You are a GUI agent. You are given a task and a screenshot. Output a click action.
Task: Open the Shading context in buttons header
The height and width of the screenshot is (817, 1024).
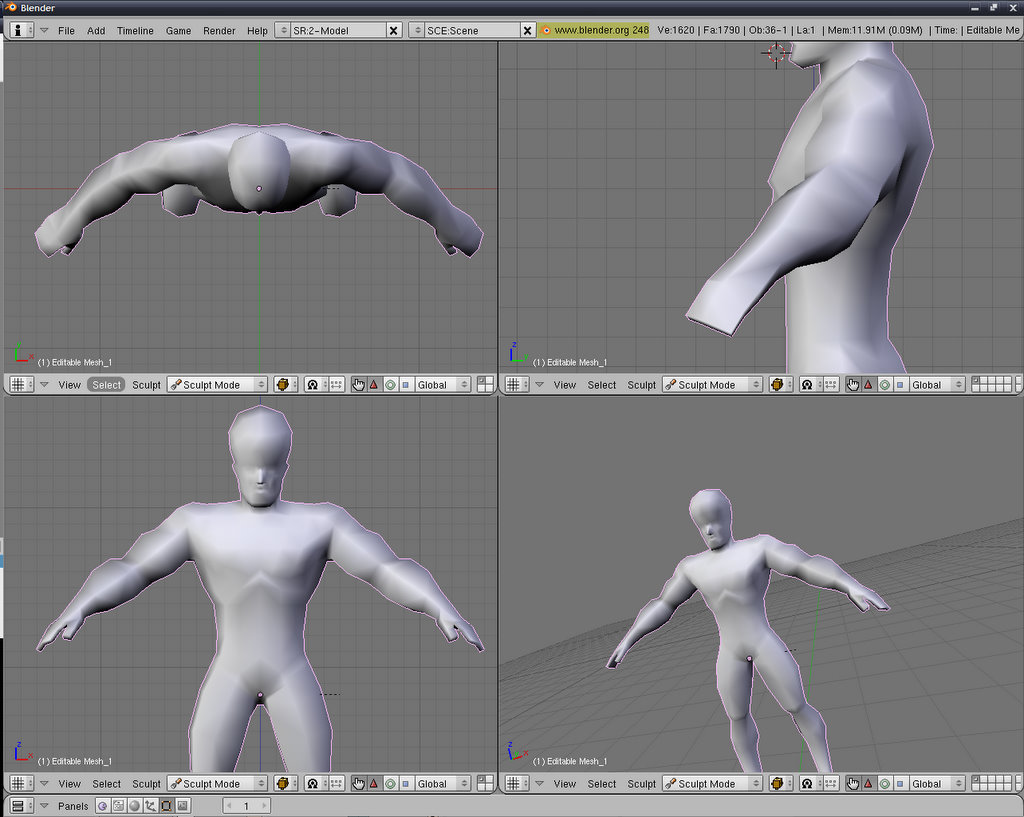click(x=134, y=805)
